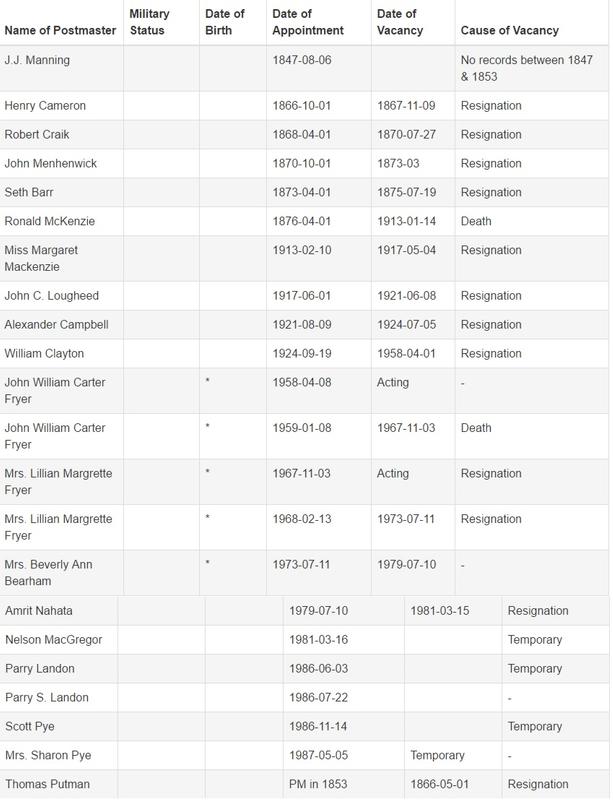Image resolution: width=613 pixels, height=800 pixels.
Task: Click the Date of Appointment column header
Action: [292, 22]
